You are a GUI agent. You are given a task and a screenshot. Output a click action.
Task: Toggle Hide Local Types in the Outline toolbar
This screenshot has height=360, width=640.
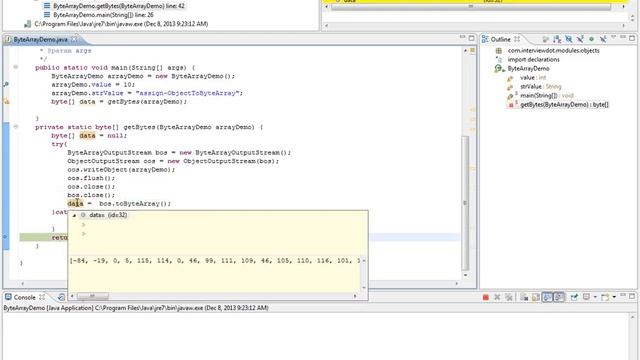click(x=603, y=39)
